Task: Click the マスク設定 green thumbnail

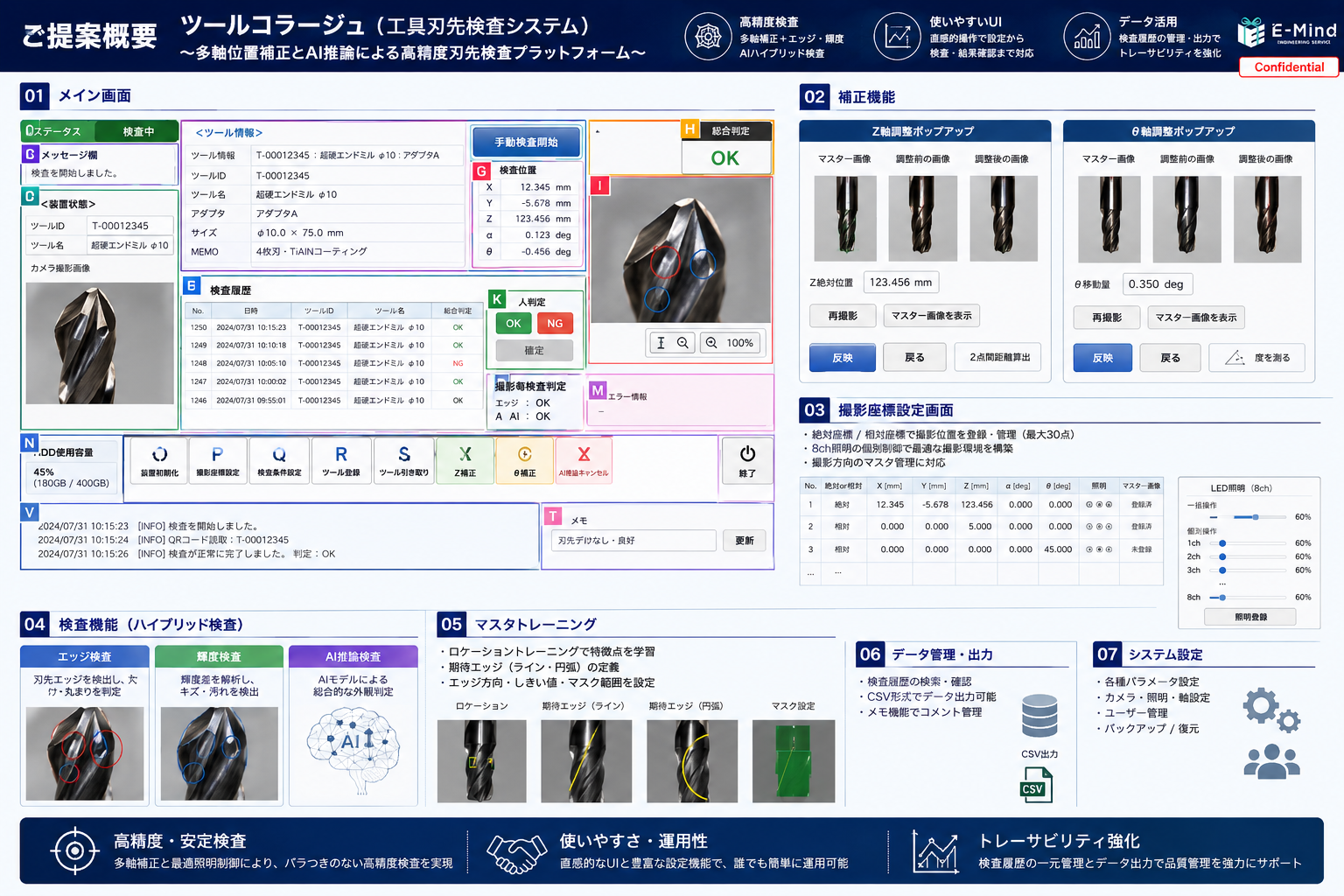Action: [794, 761]
